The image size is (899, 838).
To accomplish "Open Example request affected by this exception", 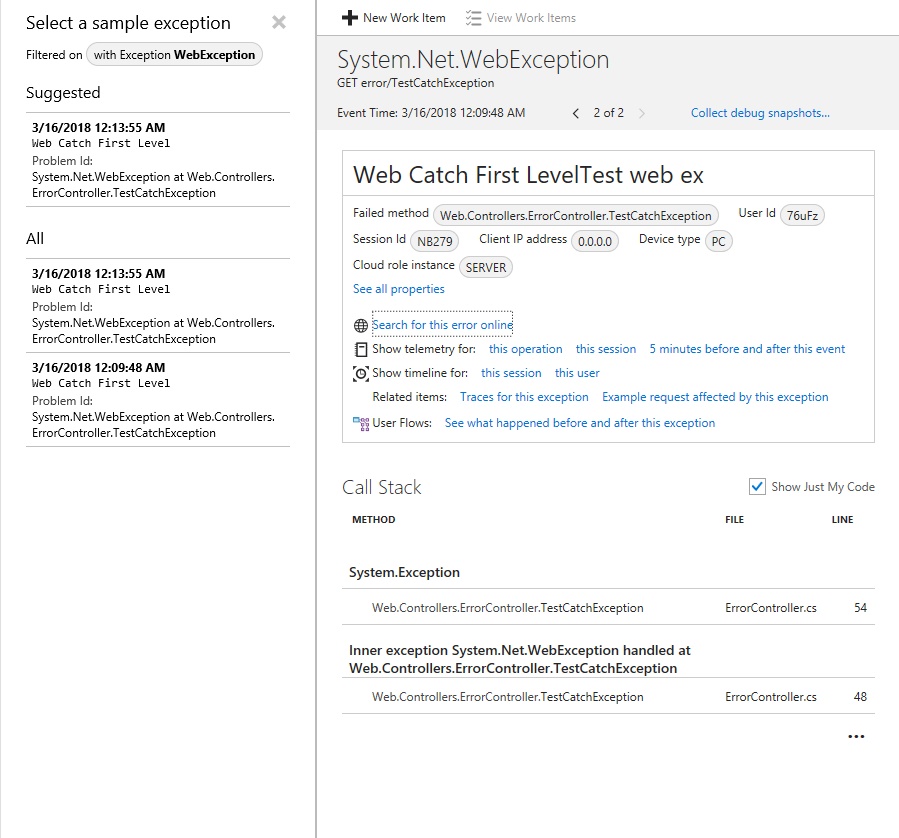I will [715, 397].
